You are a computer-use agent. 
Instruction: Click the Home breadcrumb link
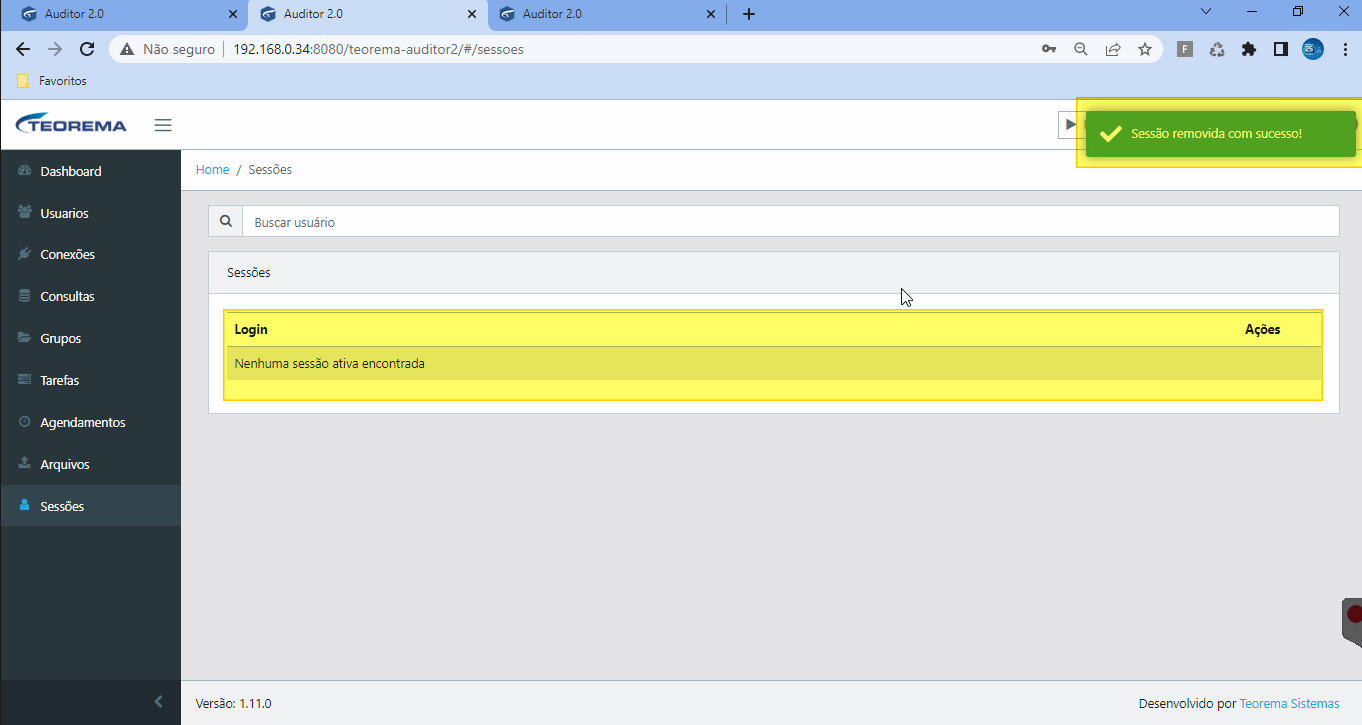212,170
